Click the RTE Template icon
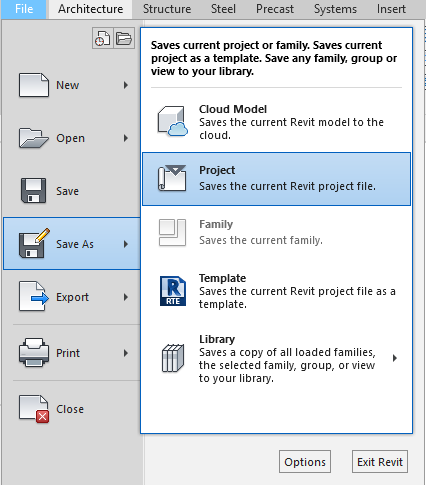426x485 pixels. (x=173, y=291)
